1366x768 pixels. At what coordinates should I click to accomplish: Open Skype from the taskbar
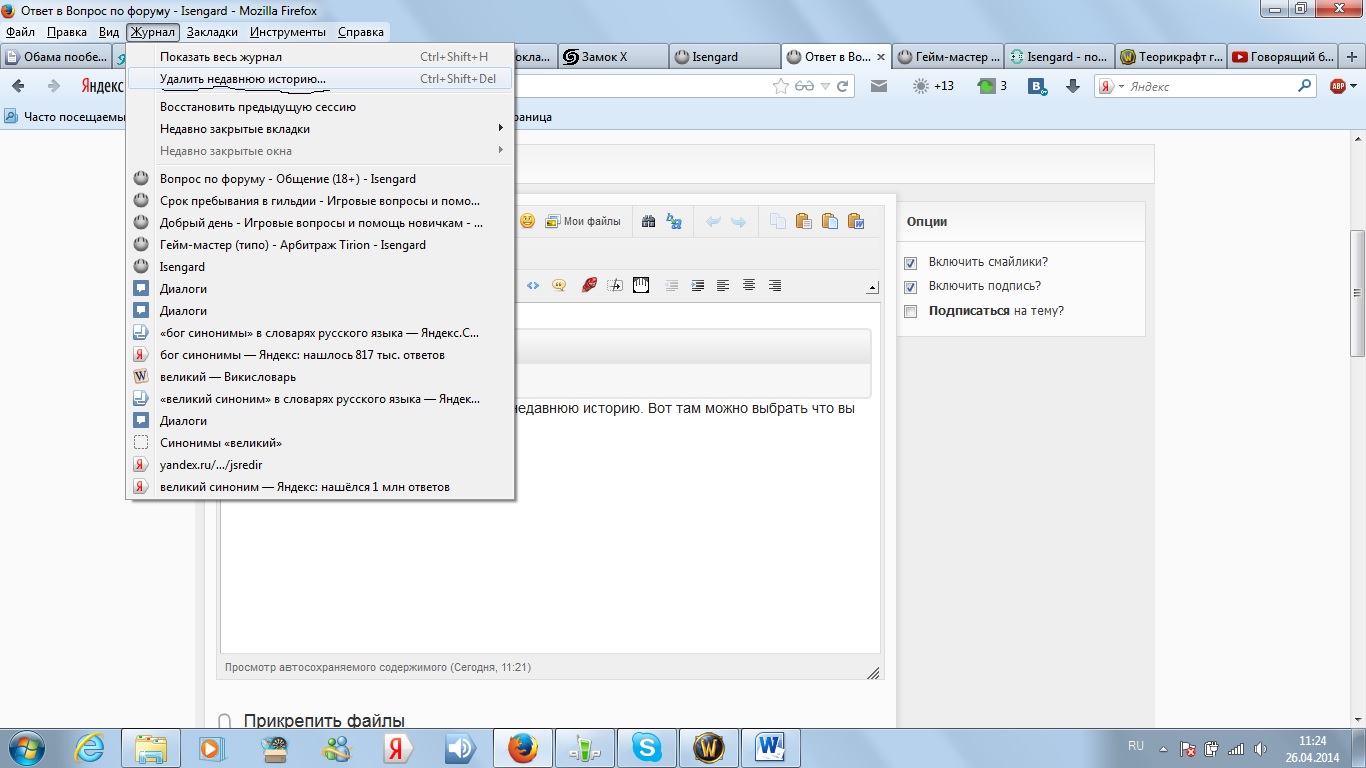[646, 747]
